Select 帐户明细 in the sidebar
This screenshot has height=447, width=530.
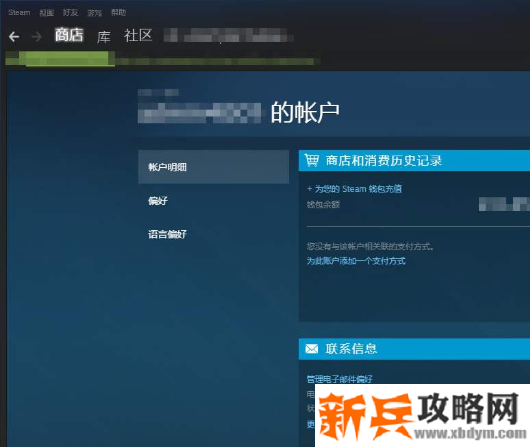tap(214, 167)
